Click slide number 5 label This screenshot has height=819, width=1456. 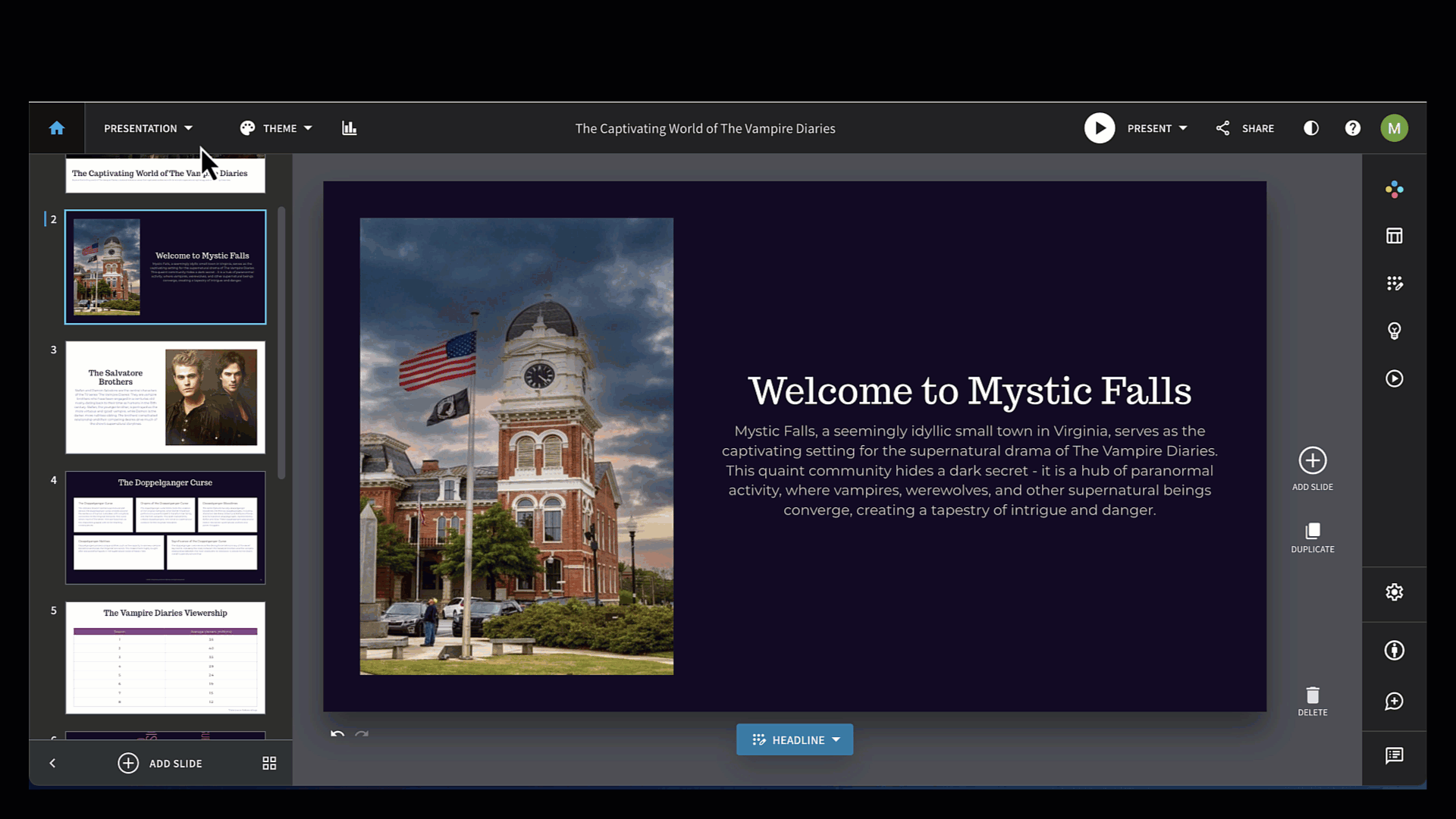54,610
